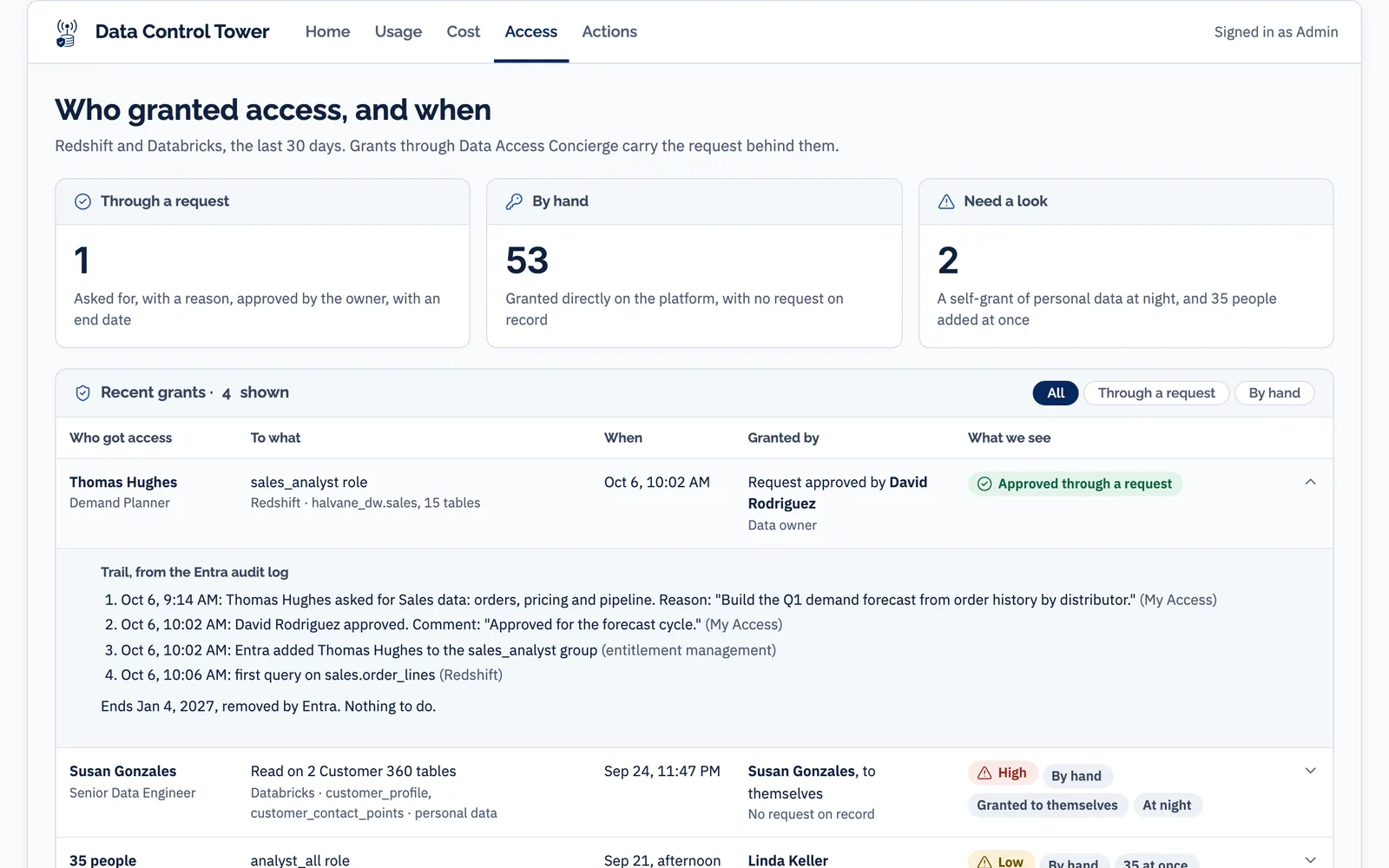
Task: Click the check icon in Approved through a request
Action: point(984,483)
